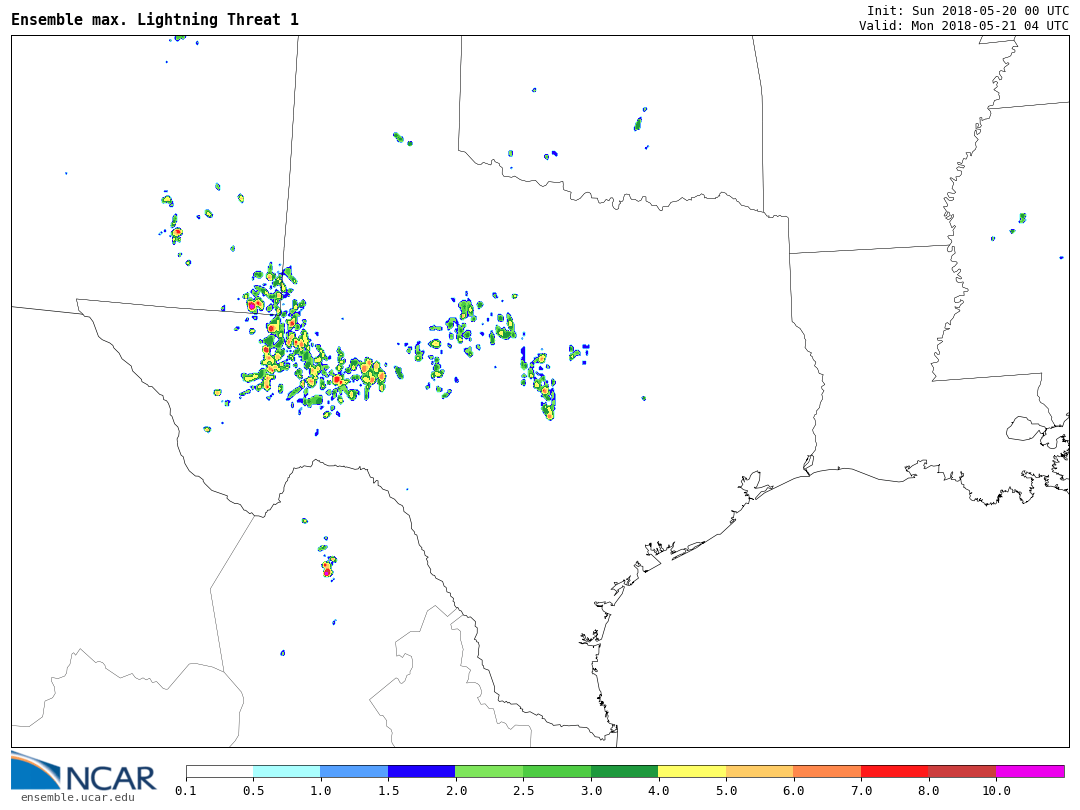The height and width of the screenshot is (810, 1080).
Task: Open the ensemble.ucar.edu link text
Action: [x=77, y=797]
